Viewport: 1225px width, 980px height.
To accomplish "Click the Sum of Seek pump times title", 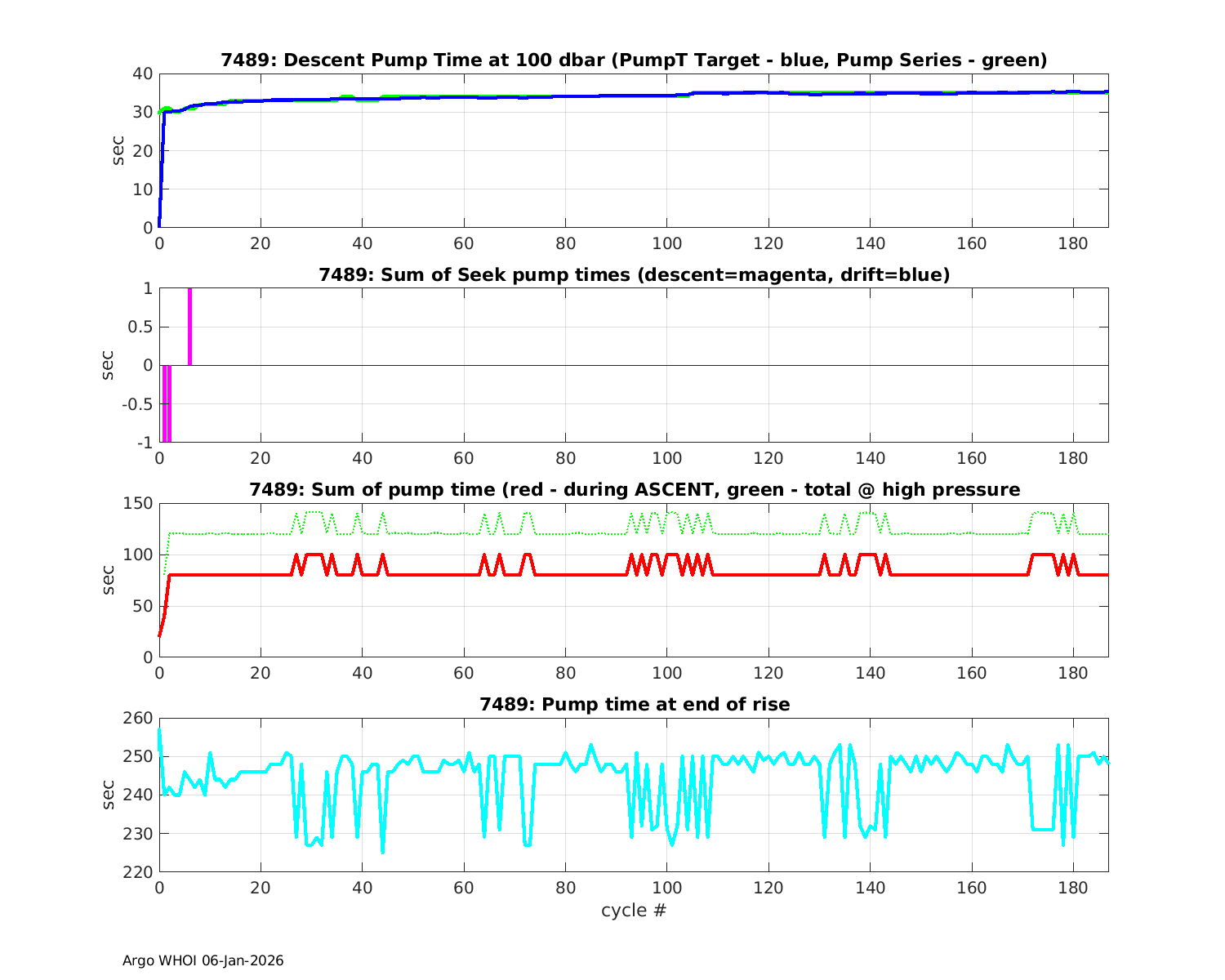I will click(x=634, y=275).
